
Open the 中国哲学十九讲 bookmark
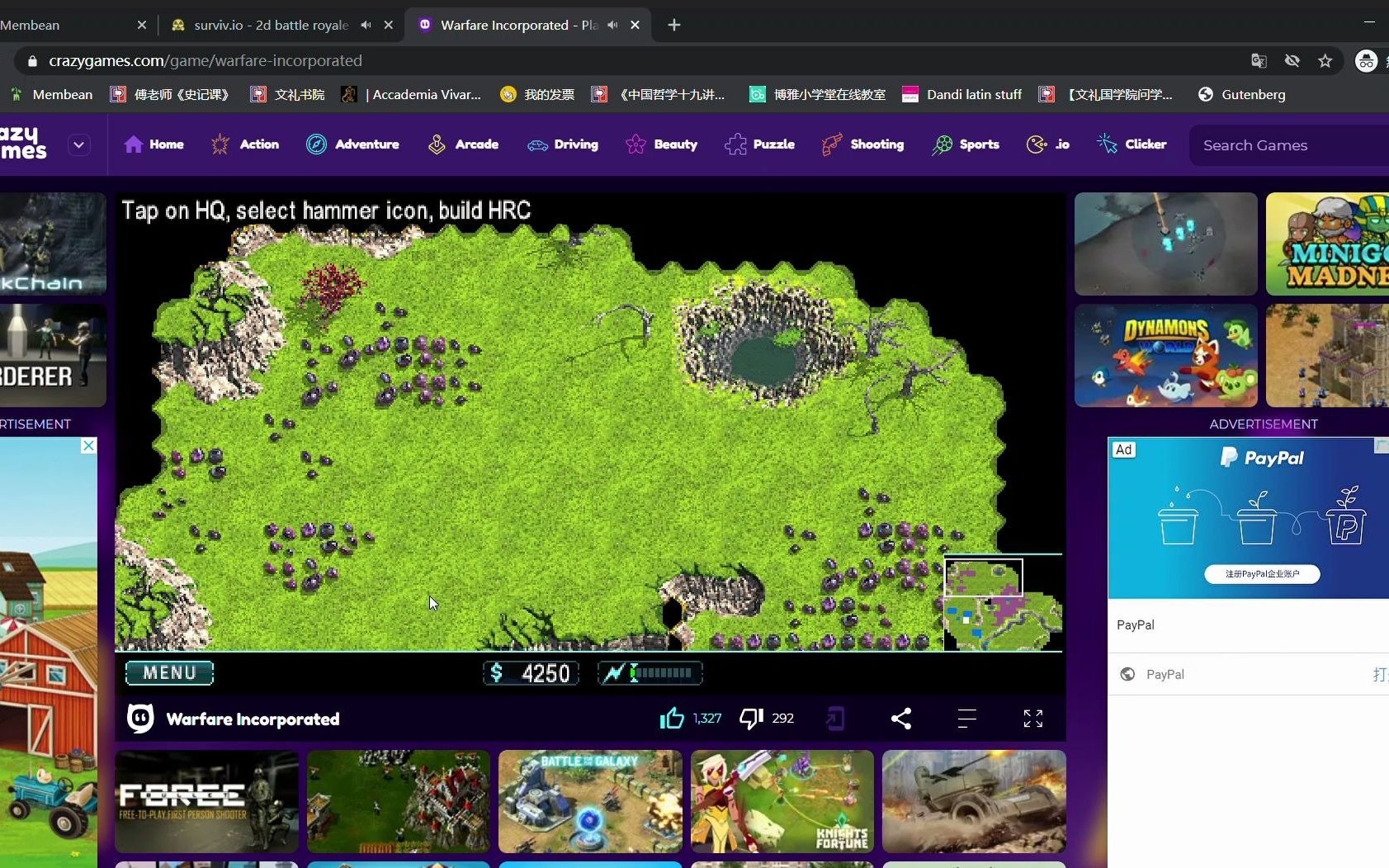click(x=659, y=94)
